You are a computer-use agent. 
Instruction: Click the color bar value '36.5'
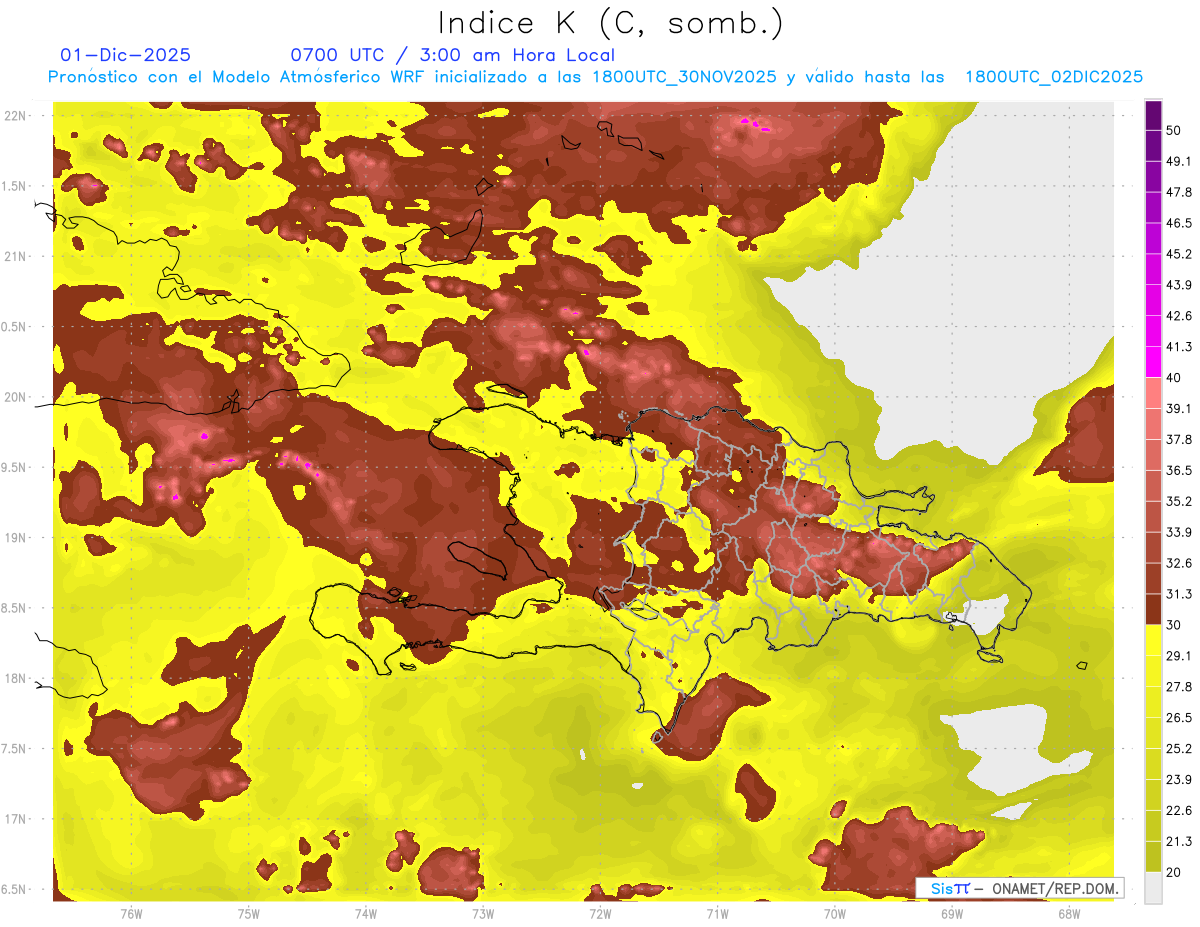[x=1179, y=470]
